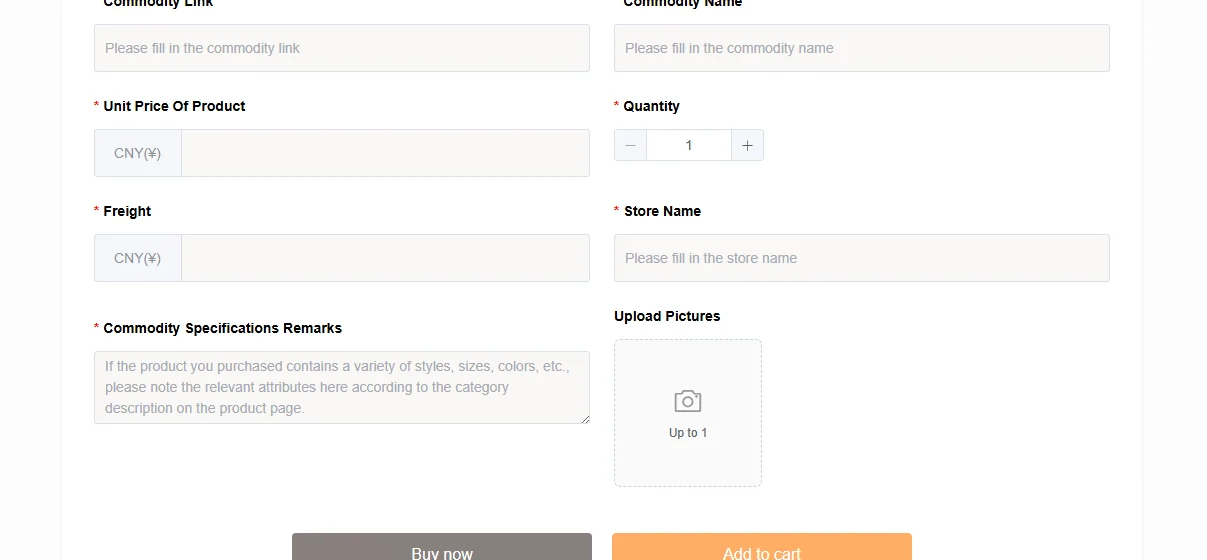Click the CNY(¥) prefix beside unit price
This screenshot has height=560, width=1207.
pos(138,153)
